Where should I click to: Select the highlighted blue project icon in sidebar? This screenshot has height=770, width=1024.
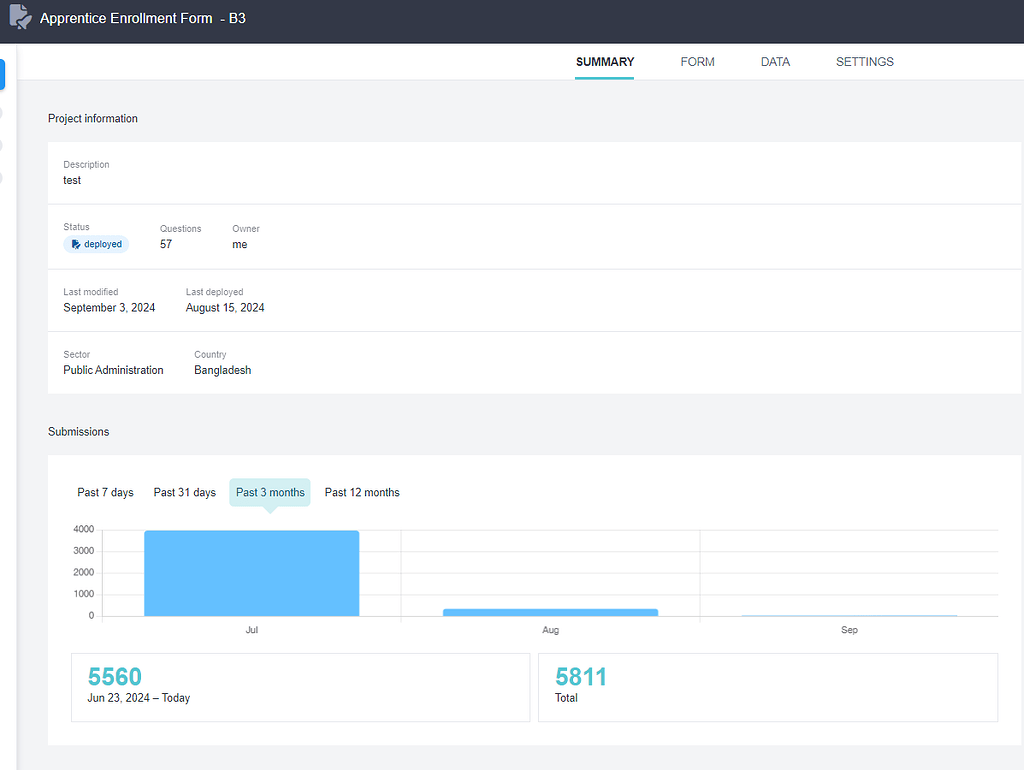pos(4,74)
